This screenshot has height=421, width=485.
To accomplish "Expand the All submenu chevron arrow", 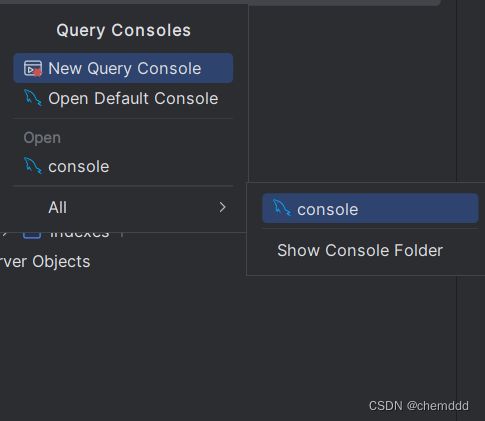I will click(222, 207).
